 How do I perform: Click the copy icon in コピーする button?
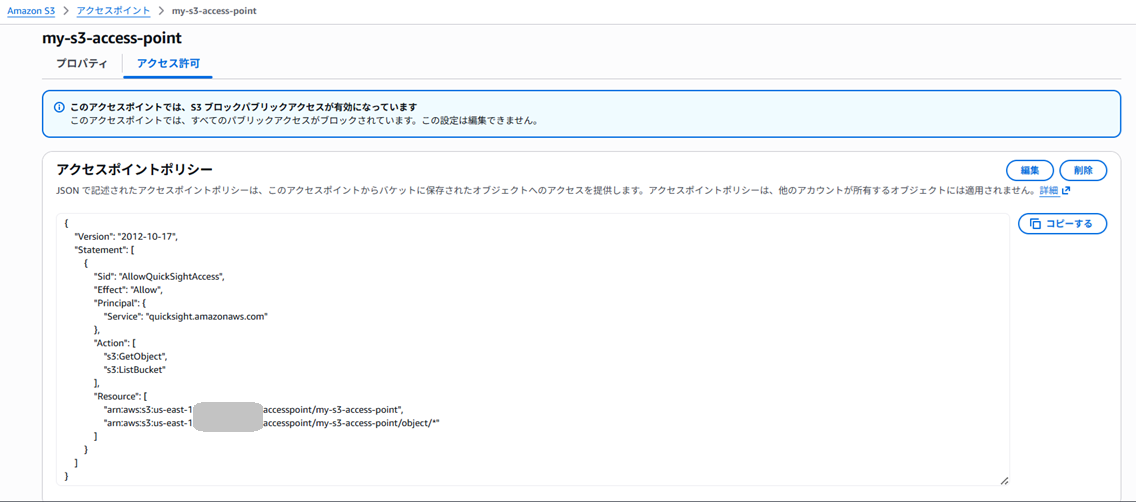point(1035,224)
